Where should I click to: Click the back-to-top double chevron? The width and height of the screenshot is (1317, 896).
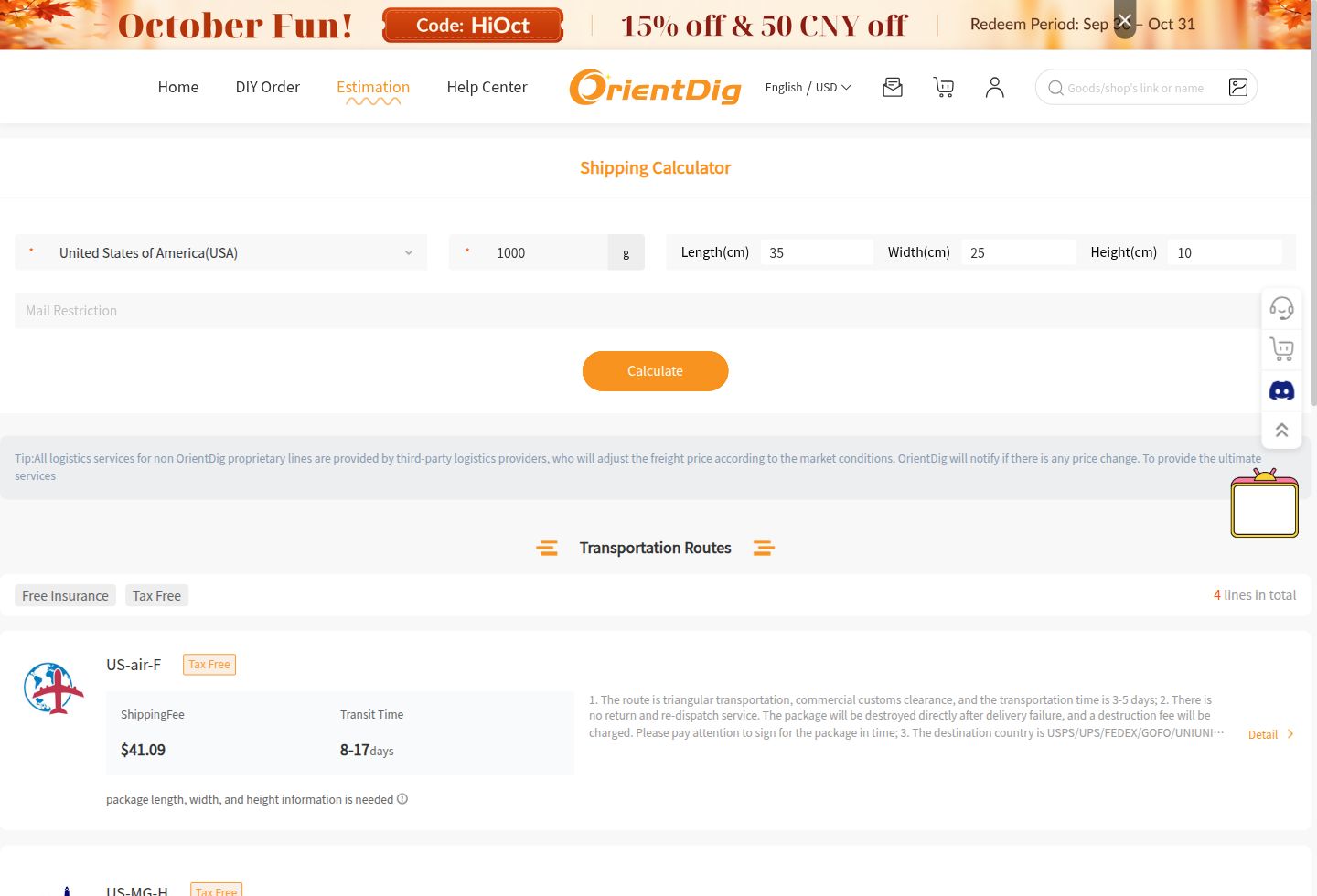[1282, 430]
